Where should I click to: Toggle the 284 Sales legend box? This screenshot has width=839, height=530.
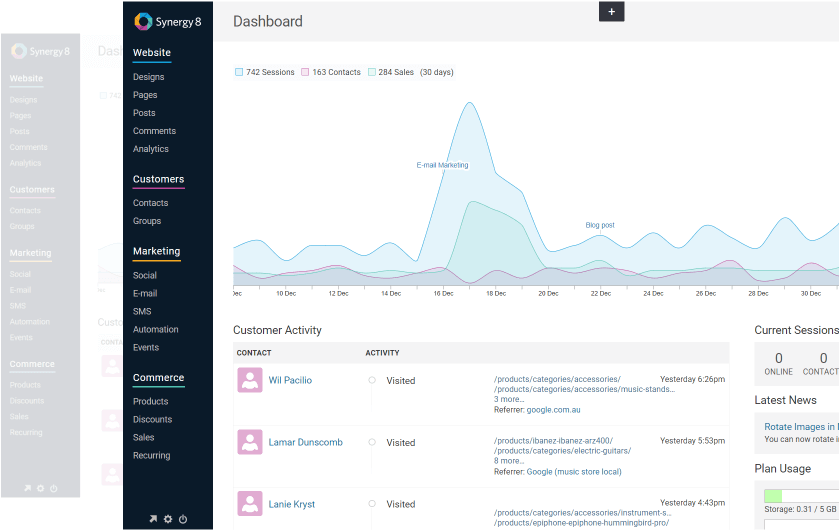372,72
